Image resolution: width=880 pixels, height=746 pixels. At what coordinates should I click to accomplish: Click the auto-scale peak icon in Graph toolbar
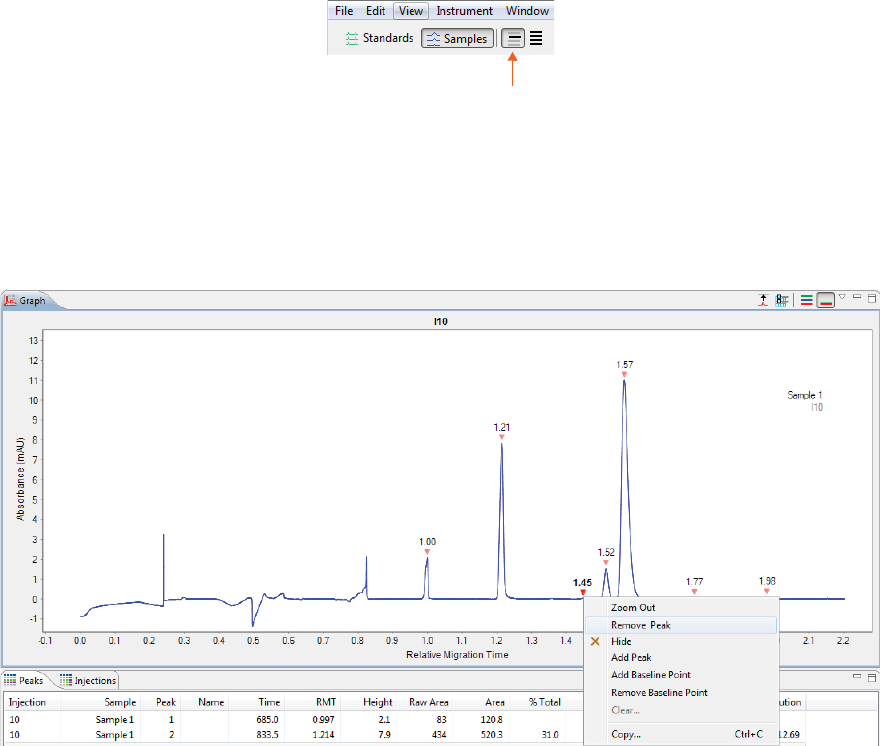(x=763, y=300)
